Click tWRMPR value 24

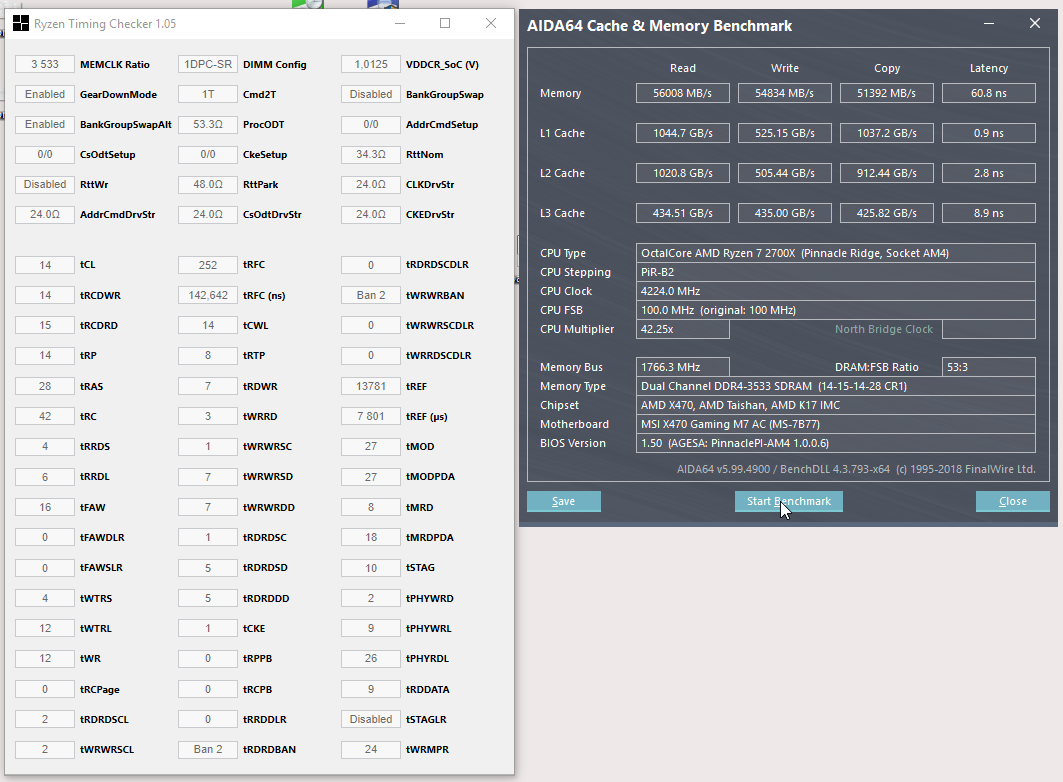pyautogui.click(x=371, y=749)
